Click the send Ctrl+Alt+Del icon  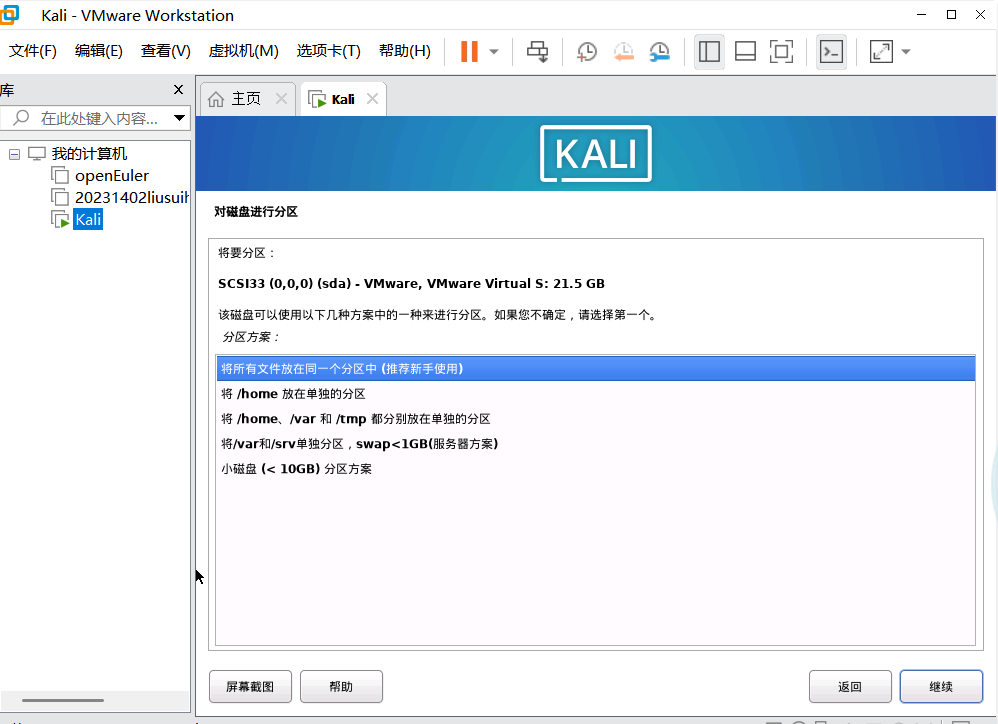(x=537, y=52)
